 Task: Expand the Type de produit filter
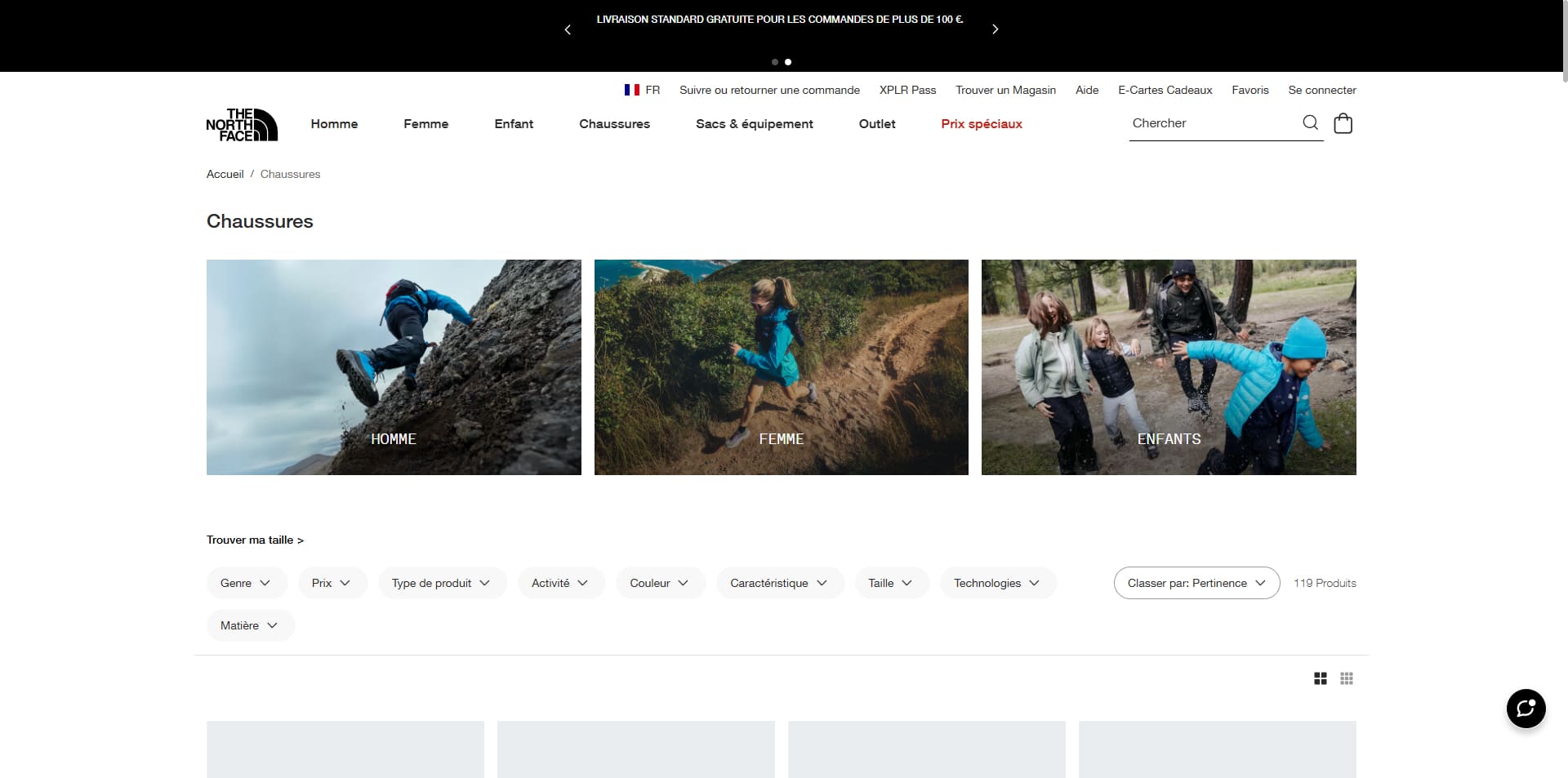tap(442, 583)
